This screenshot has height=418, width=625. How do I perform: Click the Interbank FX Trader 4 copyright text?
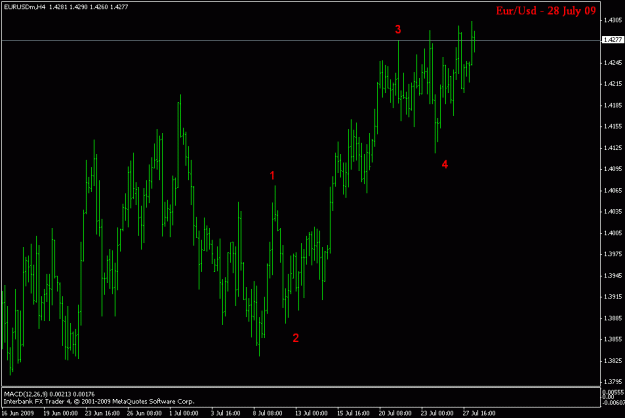click(x=99, y=401)
